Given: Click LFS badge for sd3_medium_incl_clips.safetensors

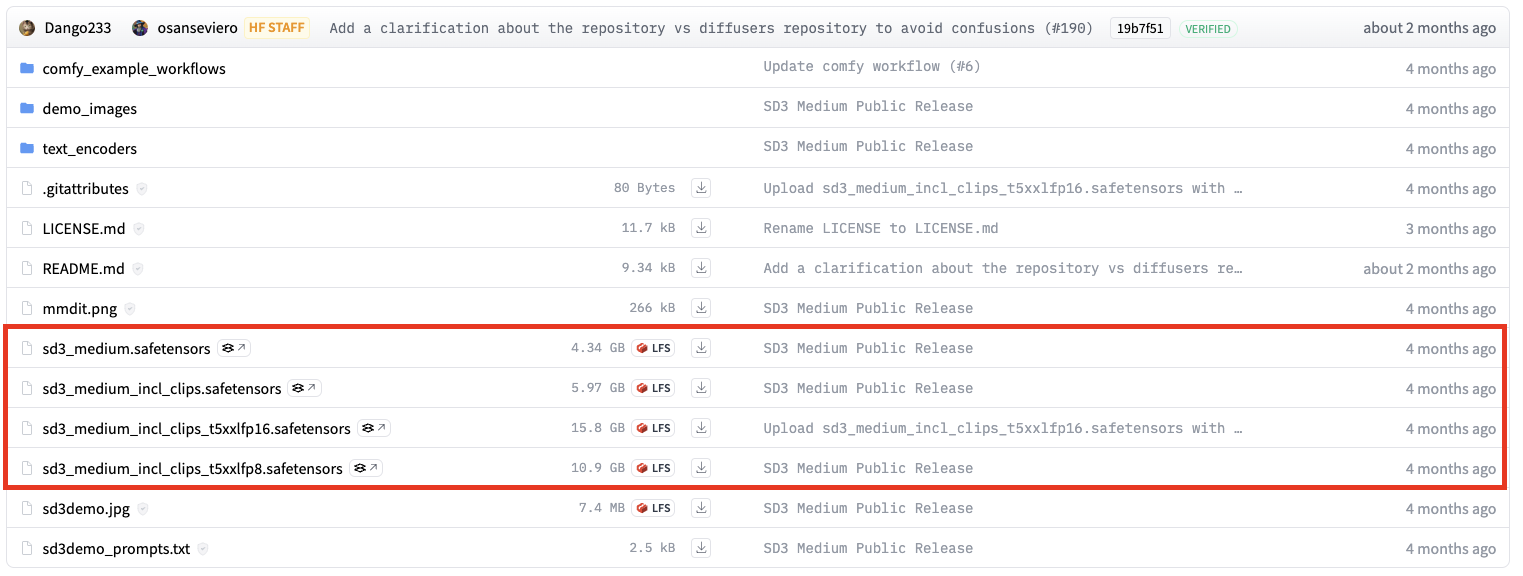Looking at the screenshot, I should (653, 388).
